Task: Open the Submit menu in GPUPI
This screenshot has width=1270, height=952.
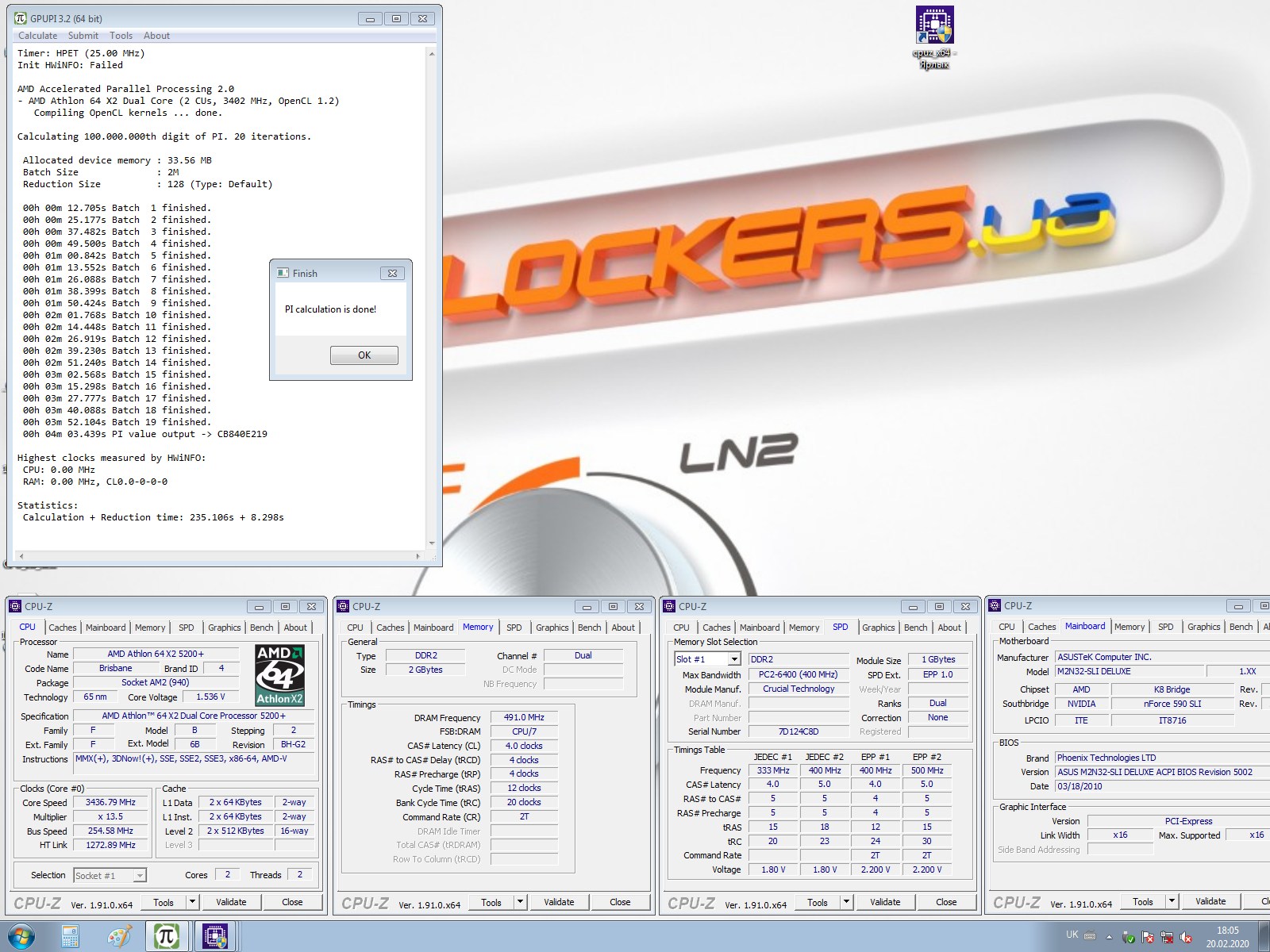Action: [83, 36]
